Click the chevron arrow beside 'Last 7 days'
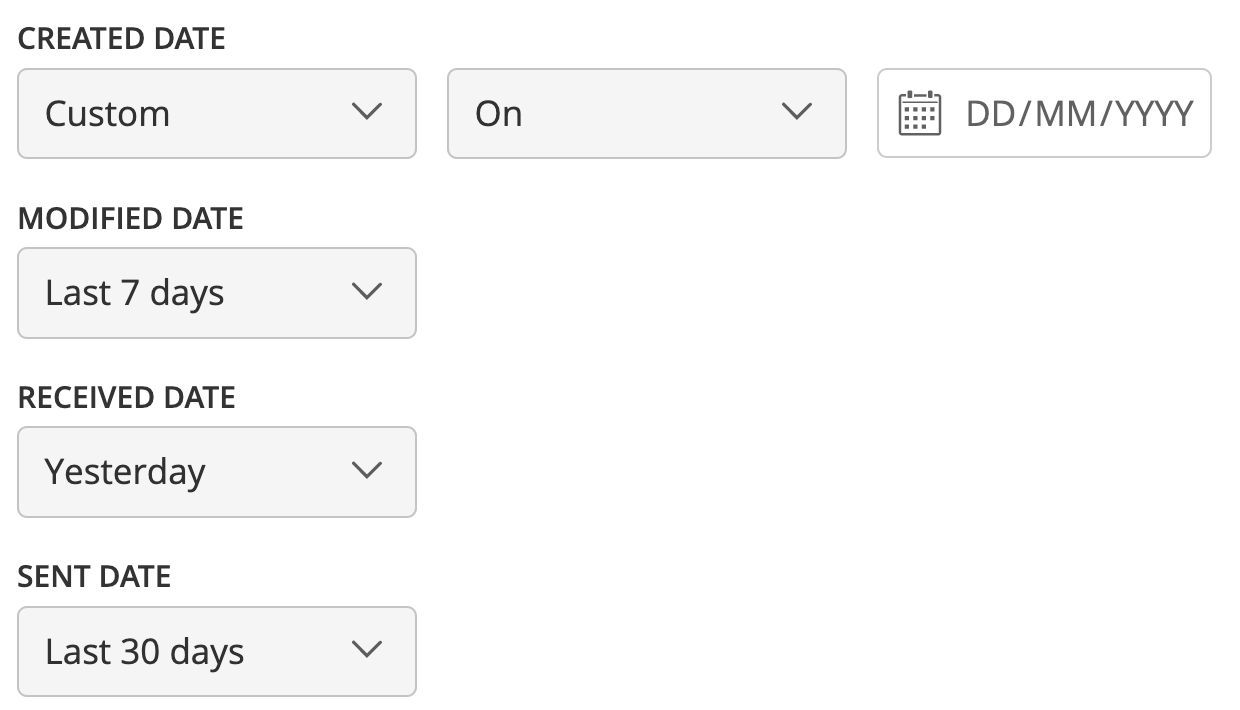The width and height of the screenshot is (1240, 710). 368,292
